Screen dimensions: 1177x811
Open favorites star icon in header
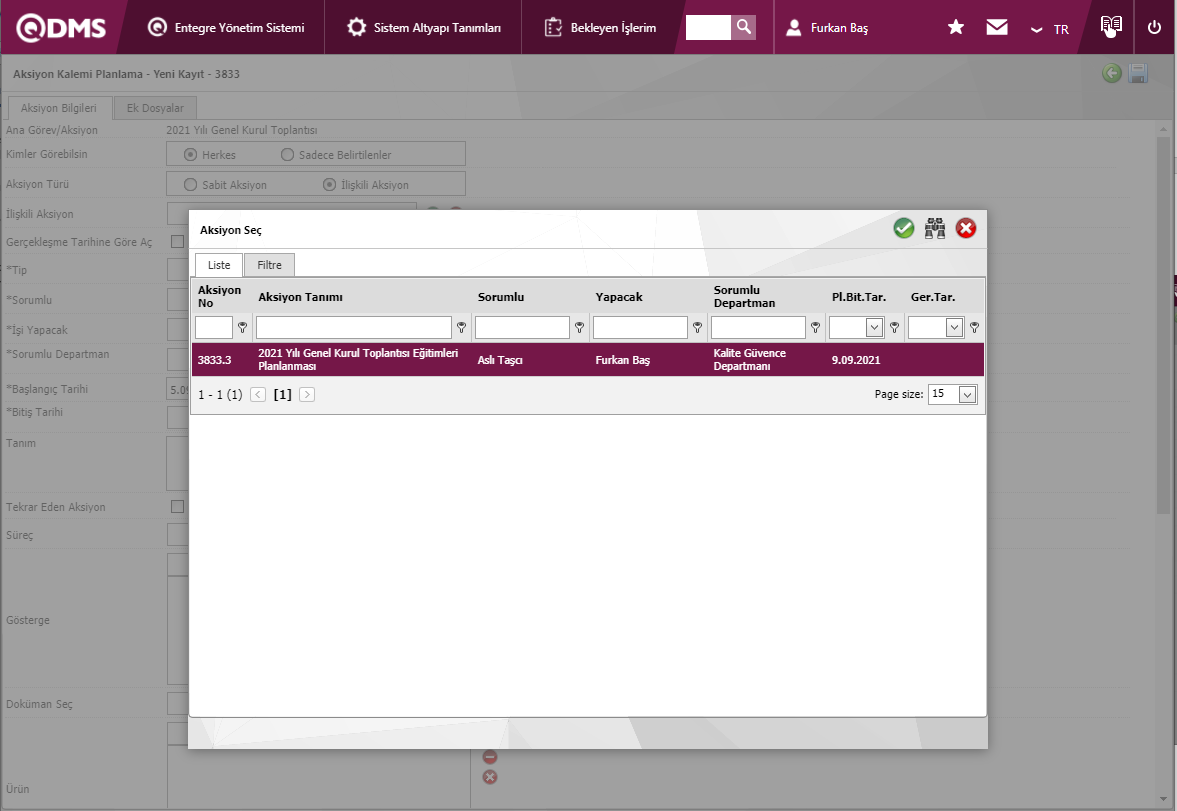point(956,28)
